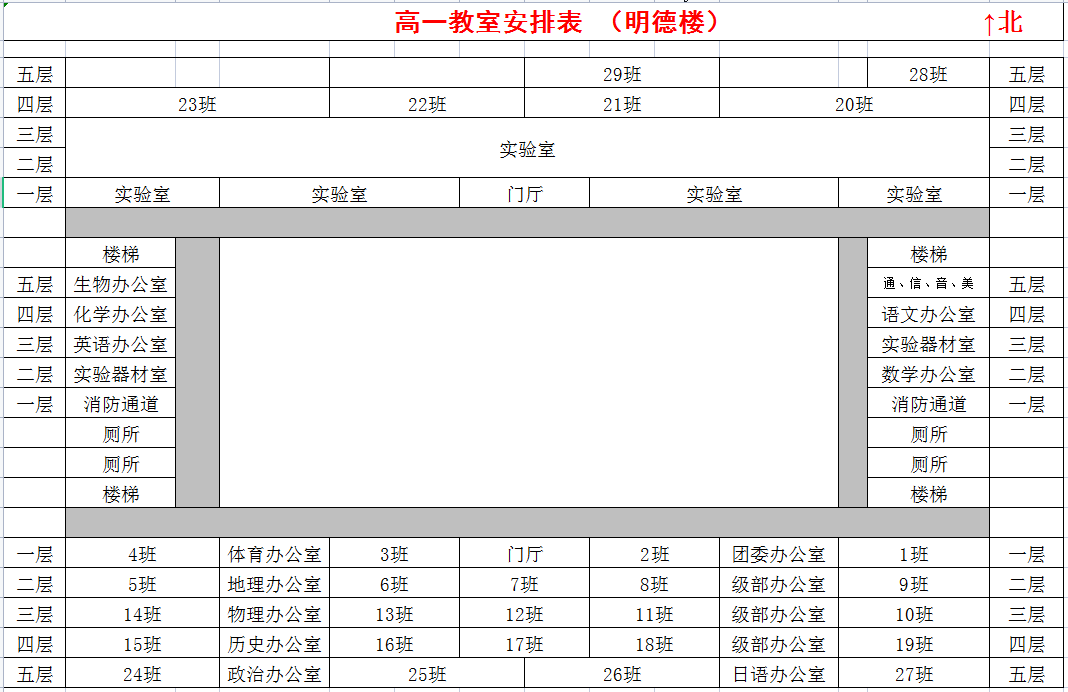Select the 23班 merged cell
Screen dimensions: 1068x692
pyautogui.click(x=197, y=104)
